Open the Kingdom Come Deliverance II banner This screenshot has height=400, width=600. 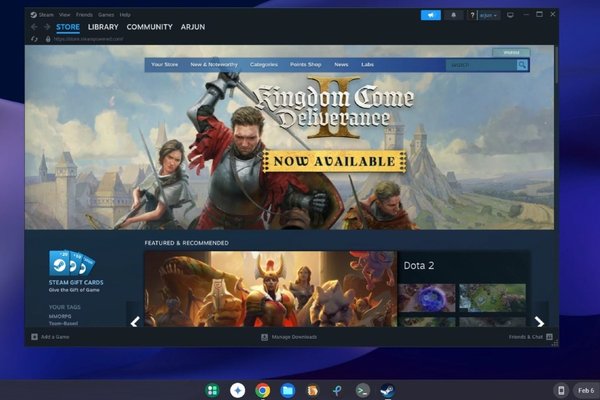pos(289,138)
